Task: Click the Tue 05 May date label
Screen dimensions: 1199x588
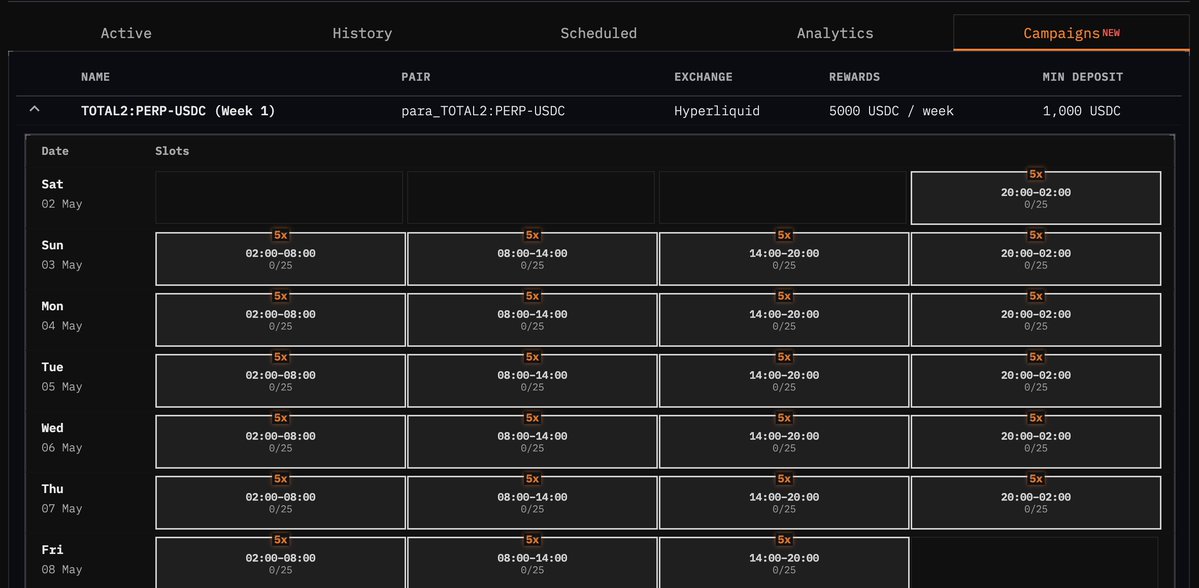Action: pyautogui.click(x=62, y=377)
